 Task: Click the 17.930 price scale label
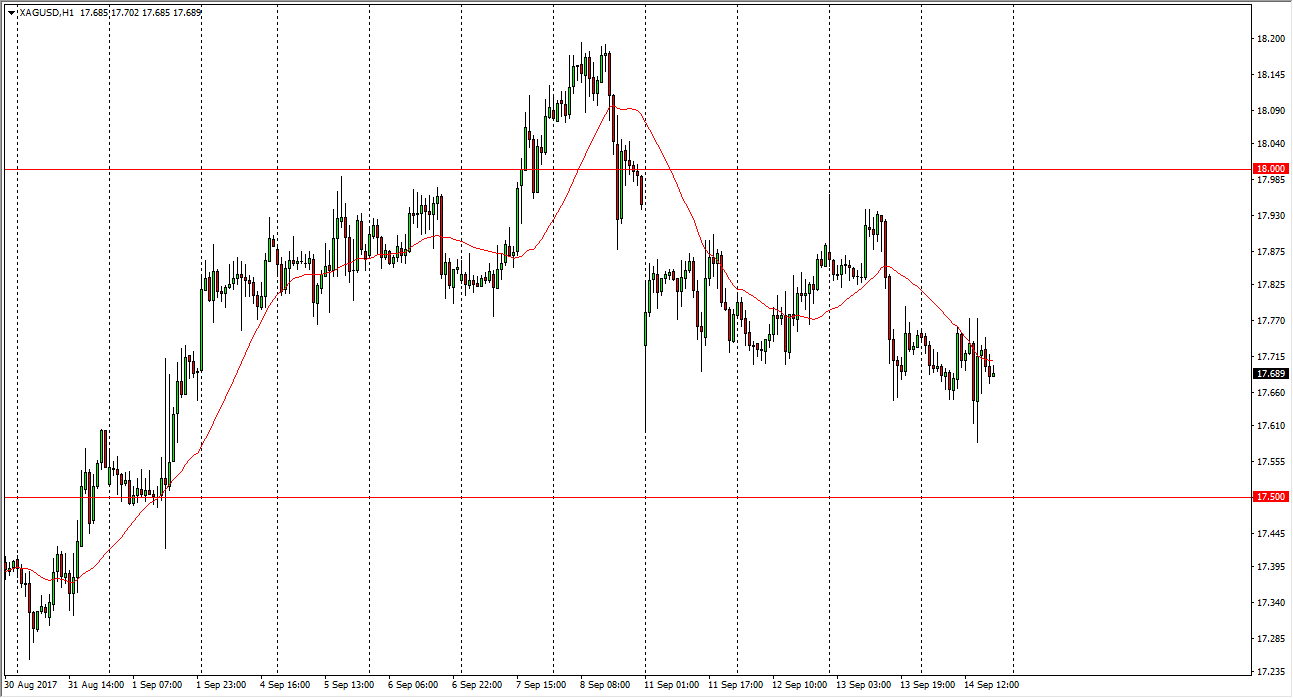[x=1270, y=215]
